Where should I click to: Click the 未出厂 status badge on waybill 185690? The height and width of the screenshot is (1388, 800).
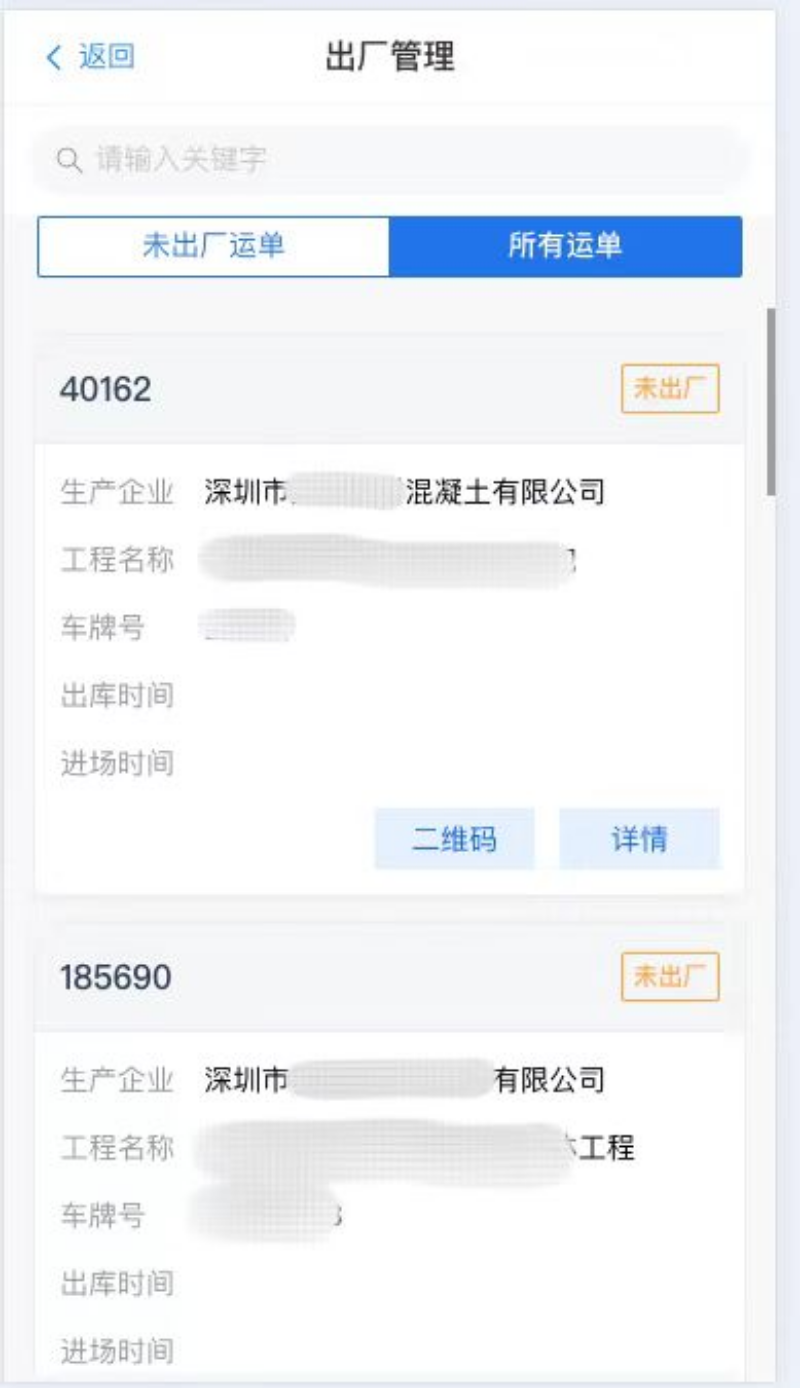tap(670, 976)
